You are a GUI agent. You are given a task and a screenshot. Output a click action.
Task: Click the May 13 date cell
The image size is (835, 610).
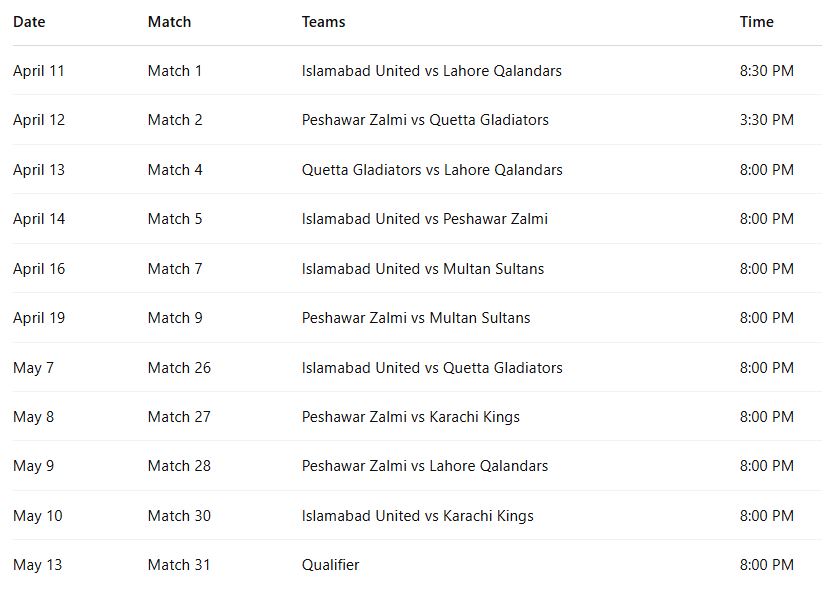point(37,565)
